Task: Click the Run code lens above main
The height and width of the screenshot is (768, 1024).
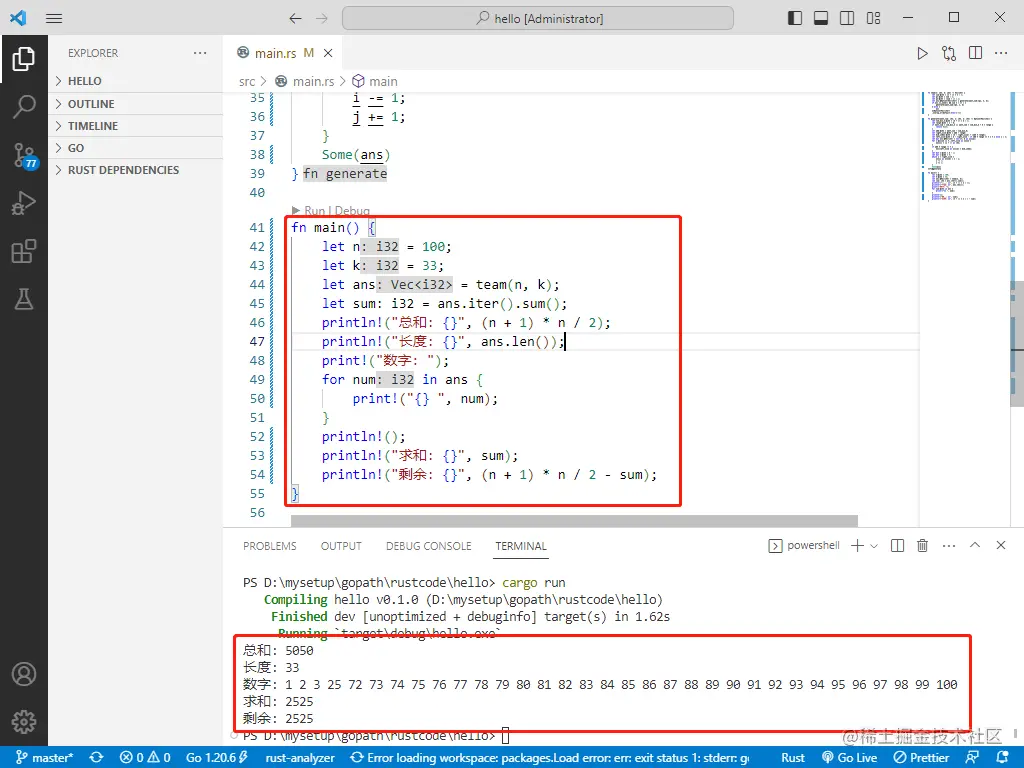Action: 314,210
